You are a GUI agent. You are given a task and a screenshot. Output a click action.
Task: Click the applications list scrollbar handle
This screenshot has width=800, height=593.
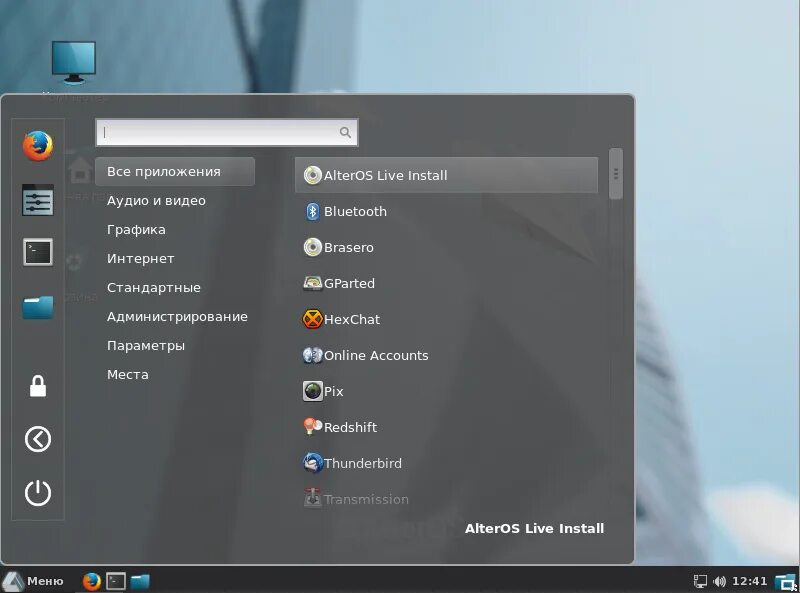pyautogui.click(x=616, y=174)
